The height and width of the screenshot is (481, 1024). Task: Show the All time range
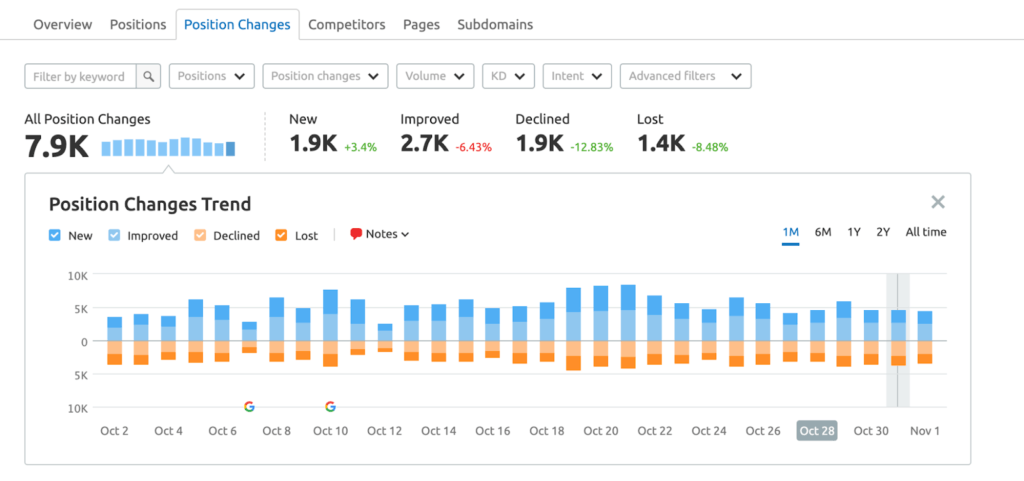point(925,232)
